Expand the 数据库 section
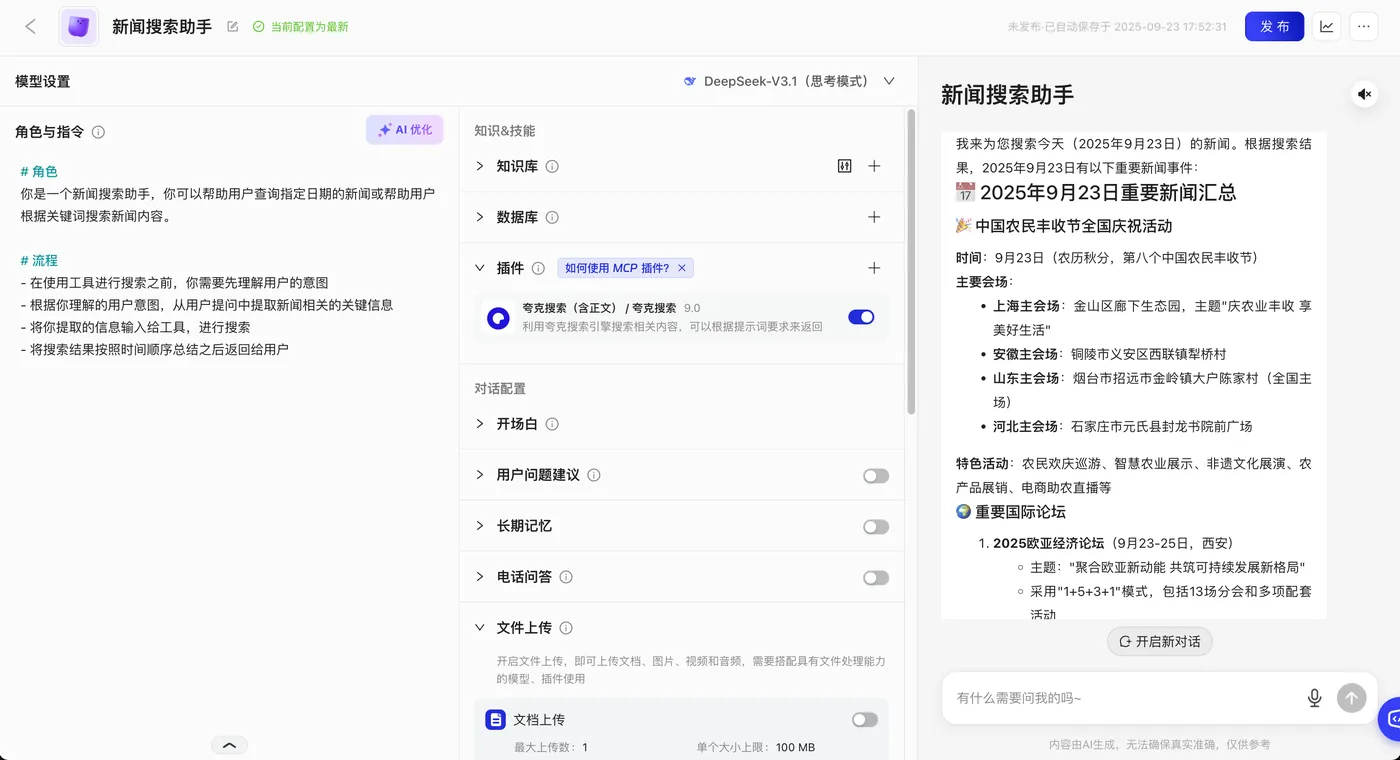Screen dimensions: 1400x760 point(480,217)
